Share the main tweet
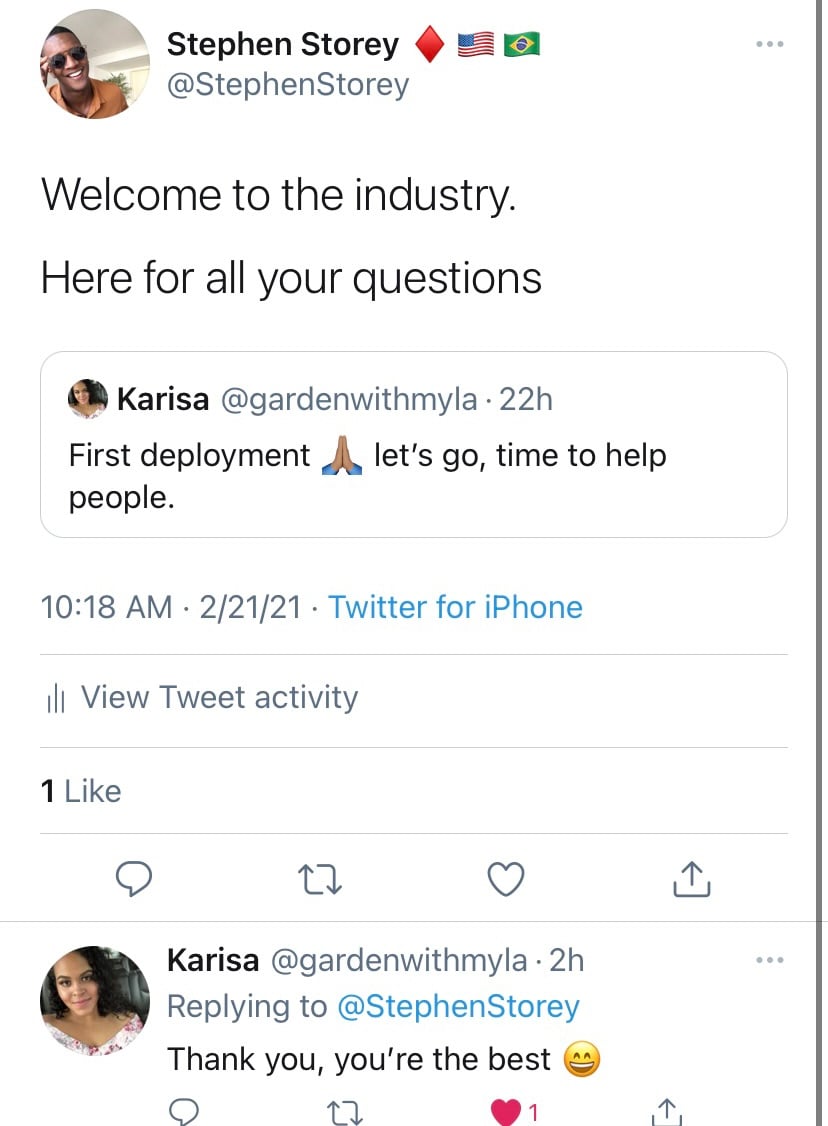Image resolution: width=828 pixels, height=1126 pixels. (692, 878)
